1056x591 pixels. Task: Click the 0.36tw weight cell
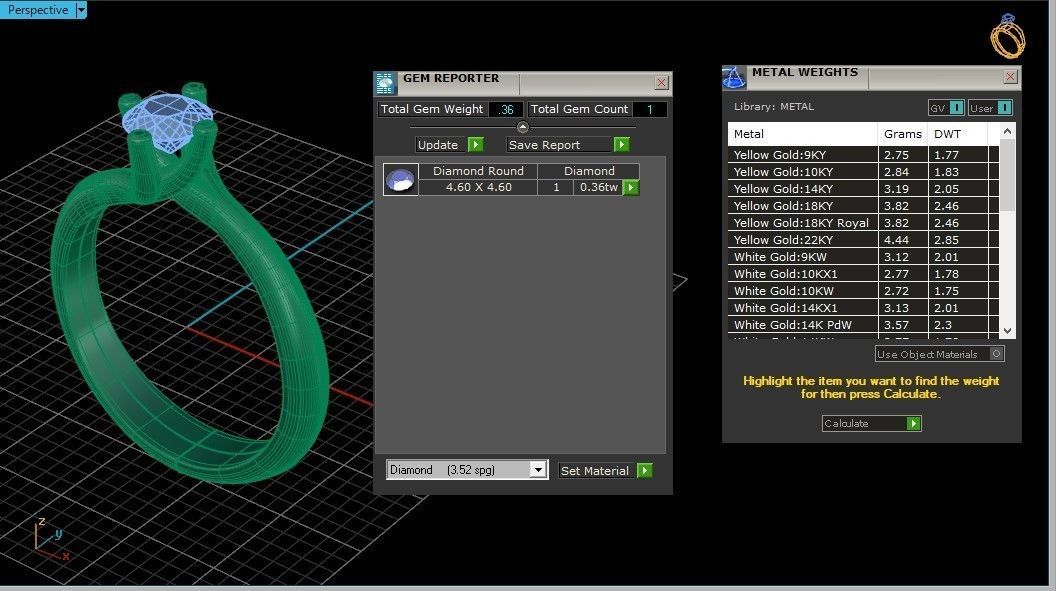[x=598, y=188]
